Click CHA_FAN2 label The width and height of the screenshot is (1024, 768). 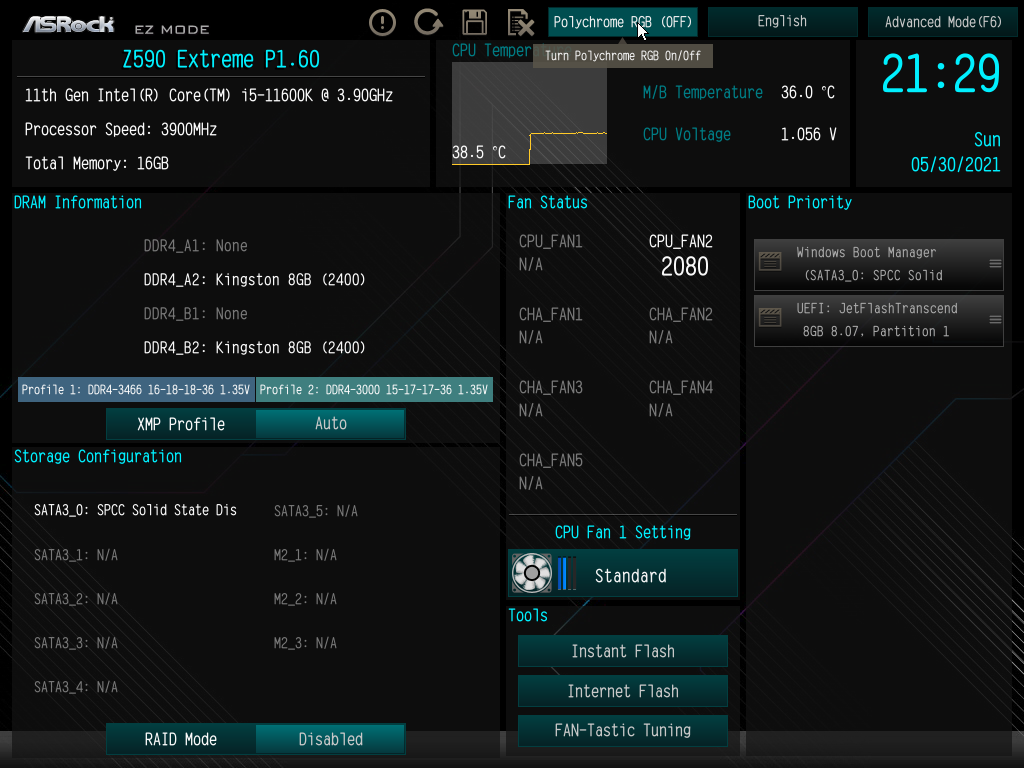tap(680, 315)
